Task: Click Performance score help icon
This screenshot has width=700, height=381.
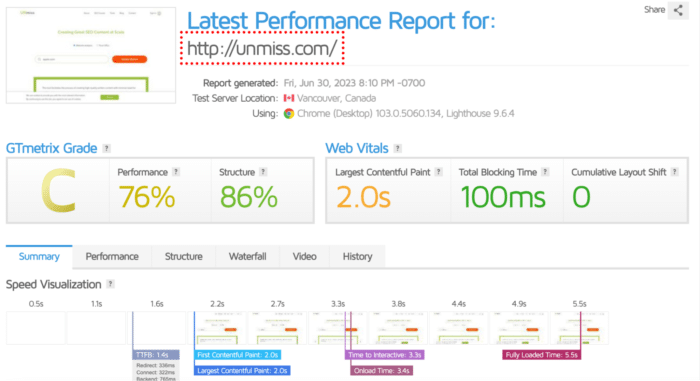Action: point(176,172)
